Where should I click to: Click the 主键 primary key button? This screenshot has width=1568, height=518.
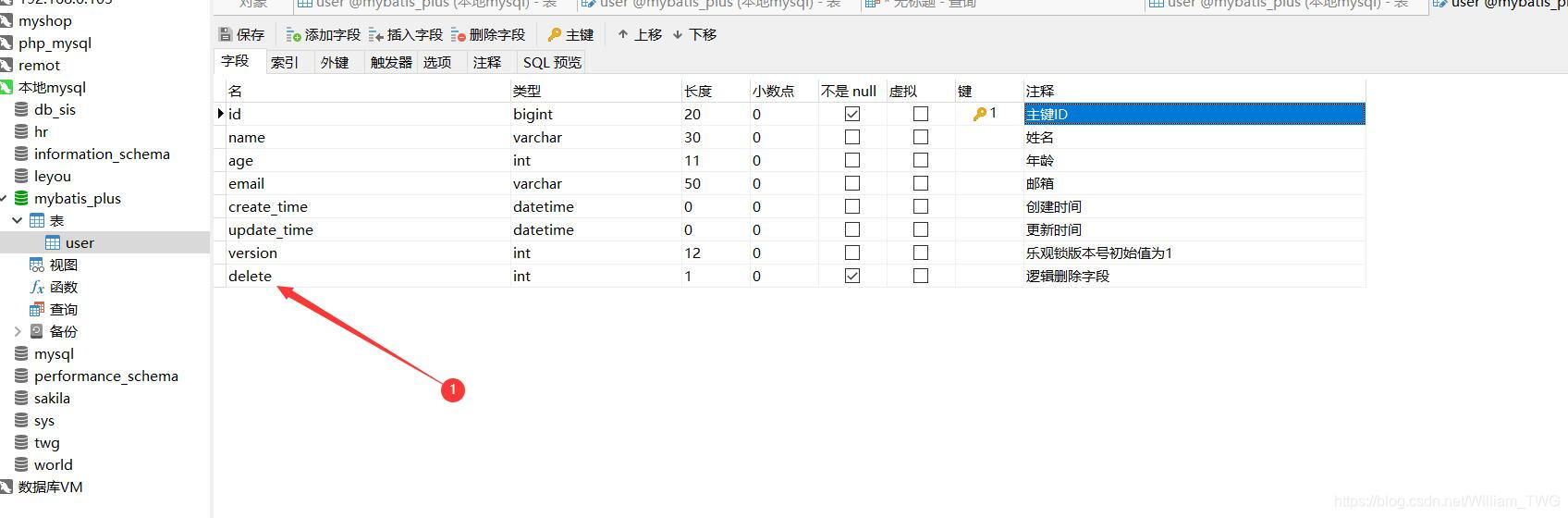(570, 34)
